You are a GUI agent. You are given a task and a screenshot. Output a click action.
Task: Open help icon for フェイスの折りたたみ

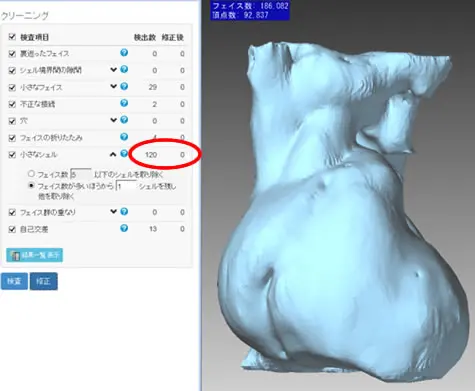[124, 137]
